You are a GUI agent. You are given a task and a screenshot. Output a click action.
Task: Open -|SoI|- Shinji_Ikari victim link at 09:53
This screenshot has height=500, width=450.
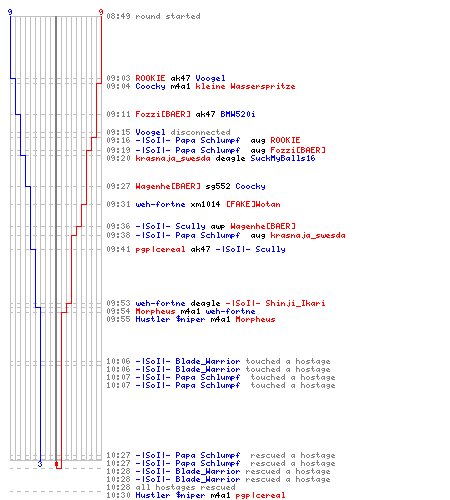point(275,303)
